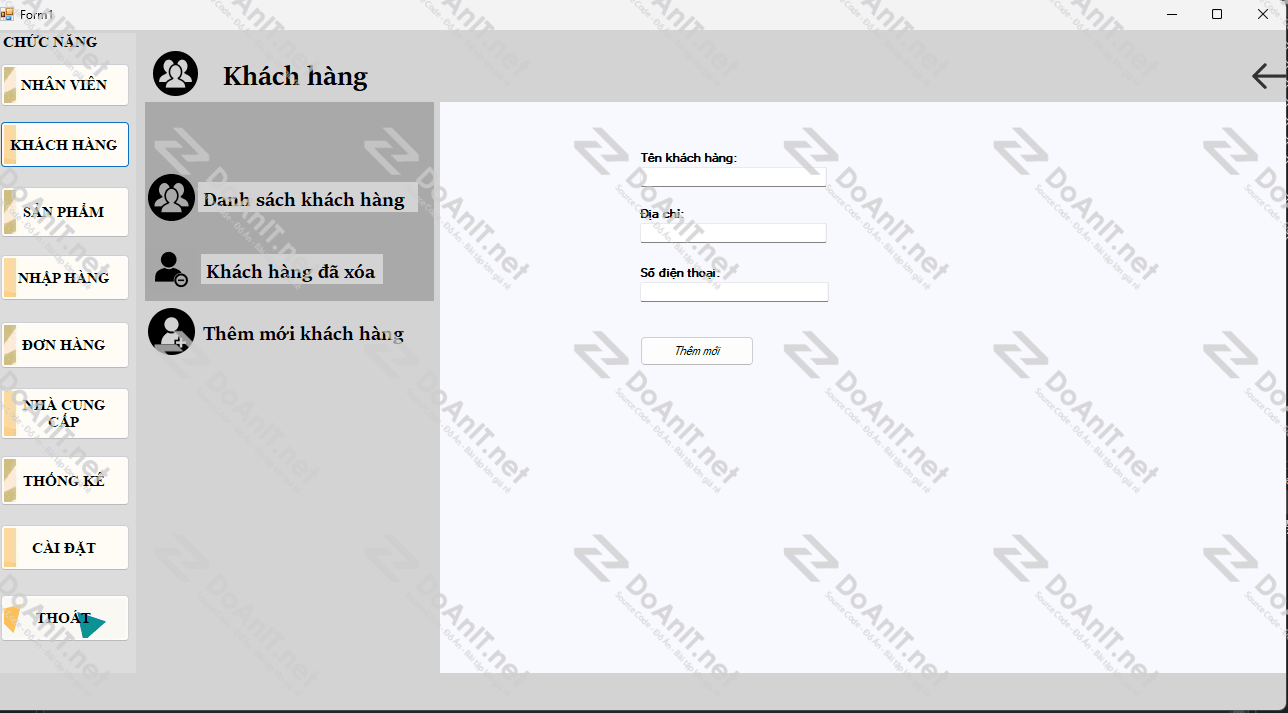The width and height of the screenshot is (1288, 713).
Task: Select Thêm mới khách hàng option
Action: point(303,334)
